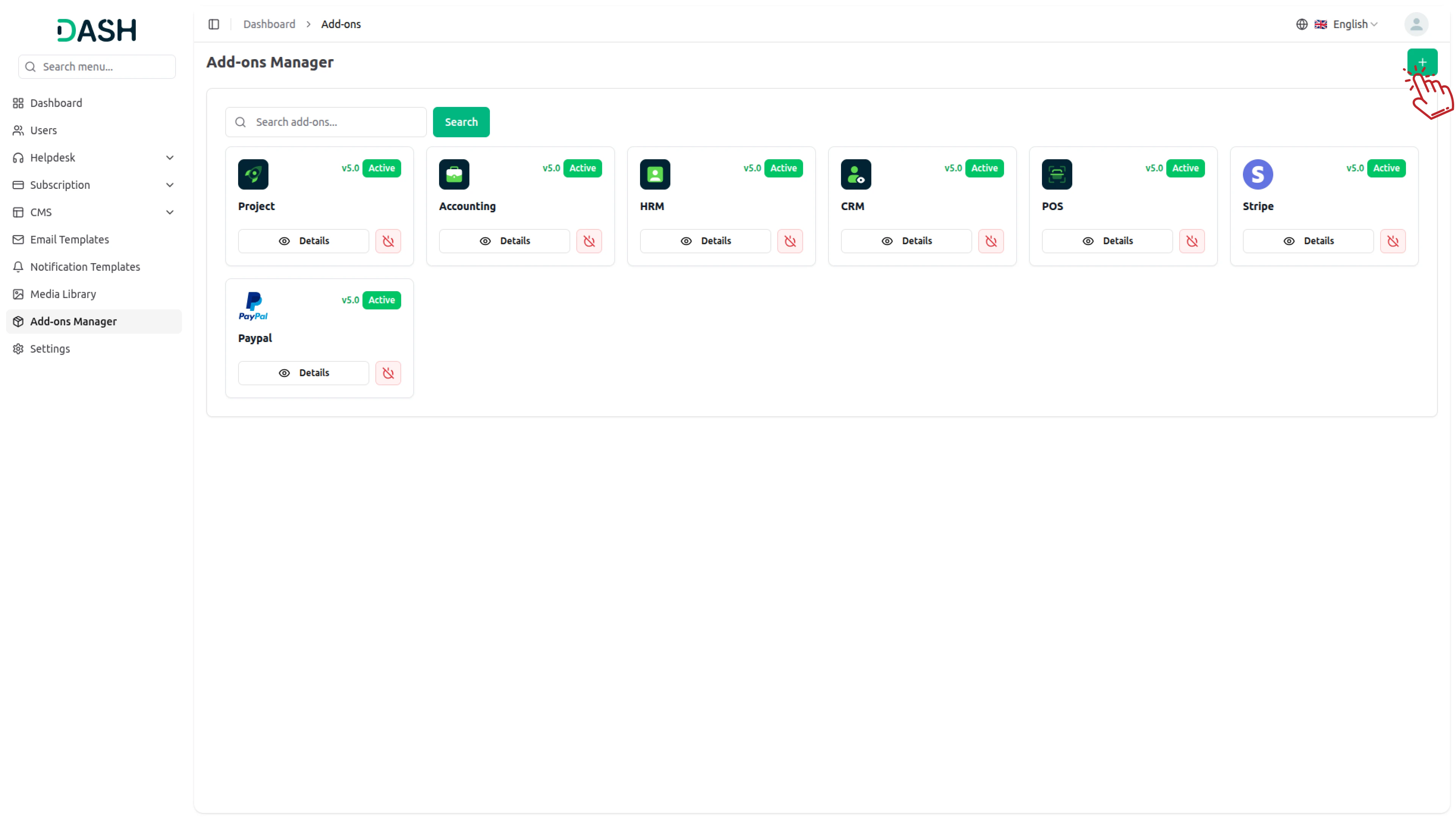
Task: Click the globe language icon
Action: (1301, 24)
